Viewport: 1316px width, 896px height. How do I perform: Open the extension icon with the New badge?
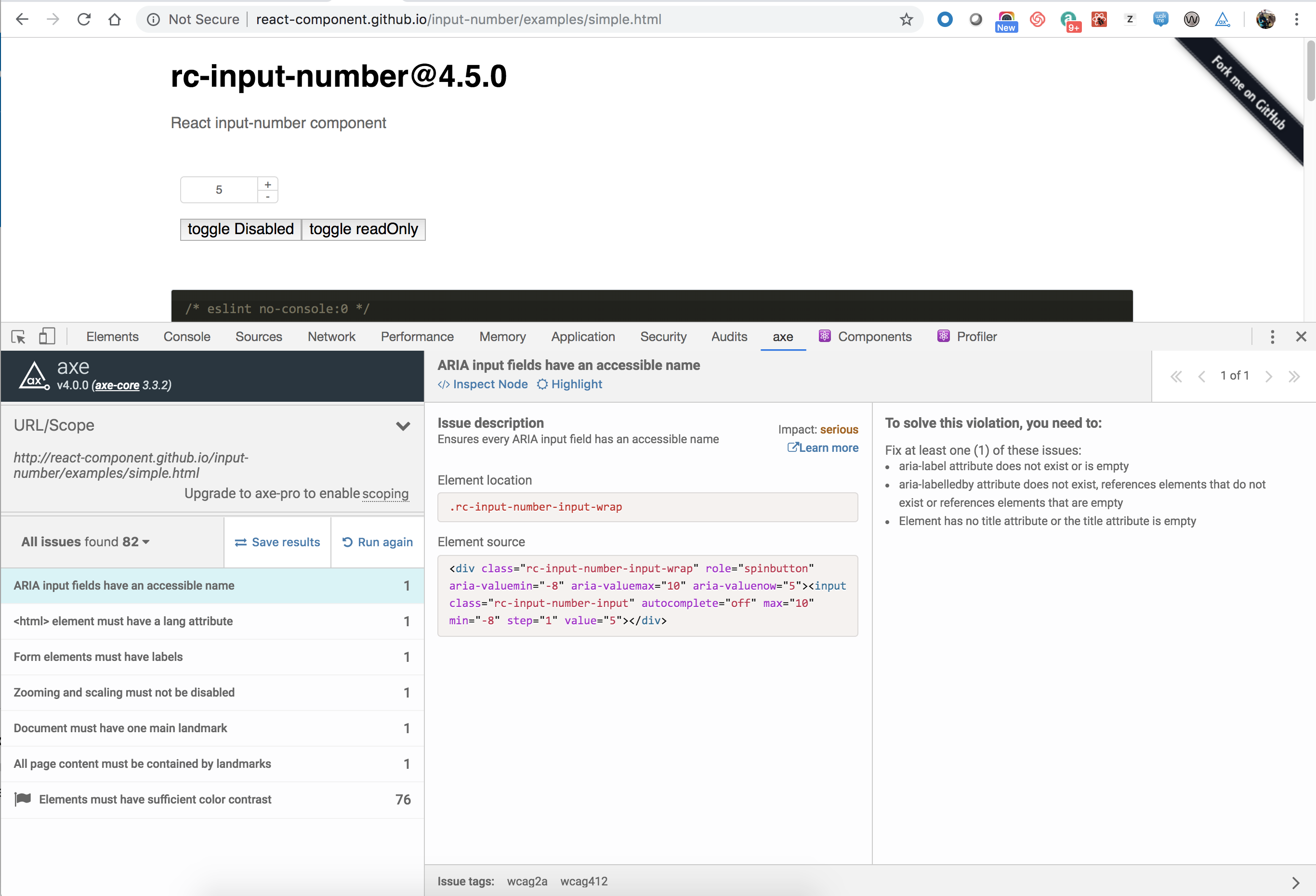1006,21
